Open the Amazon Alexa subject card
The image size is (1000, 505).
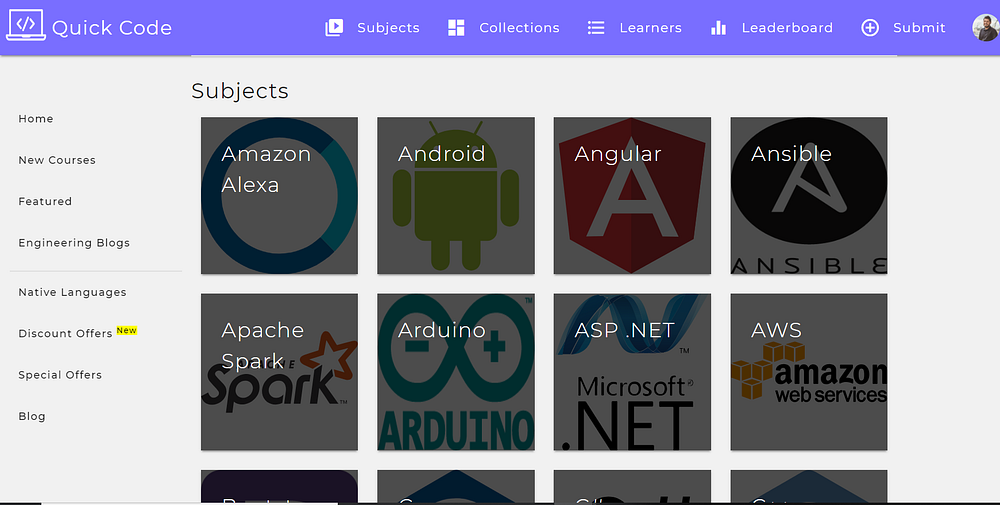[x=279, y=195]
